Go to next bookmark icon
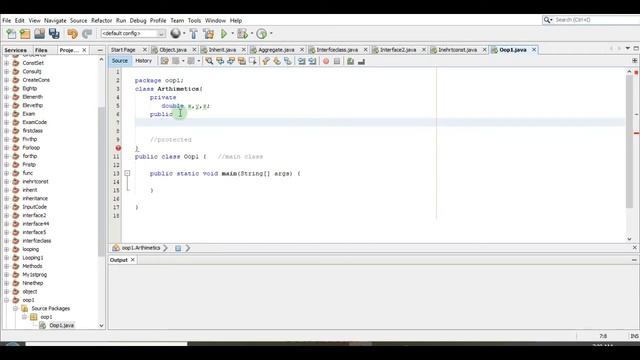The height and width of the screenshot is (360, 640). tap(277, 61)
